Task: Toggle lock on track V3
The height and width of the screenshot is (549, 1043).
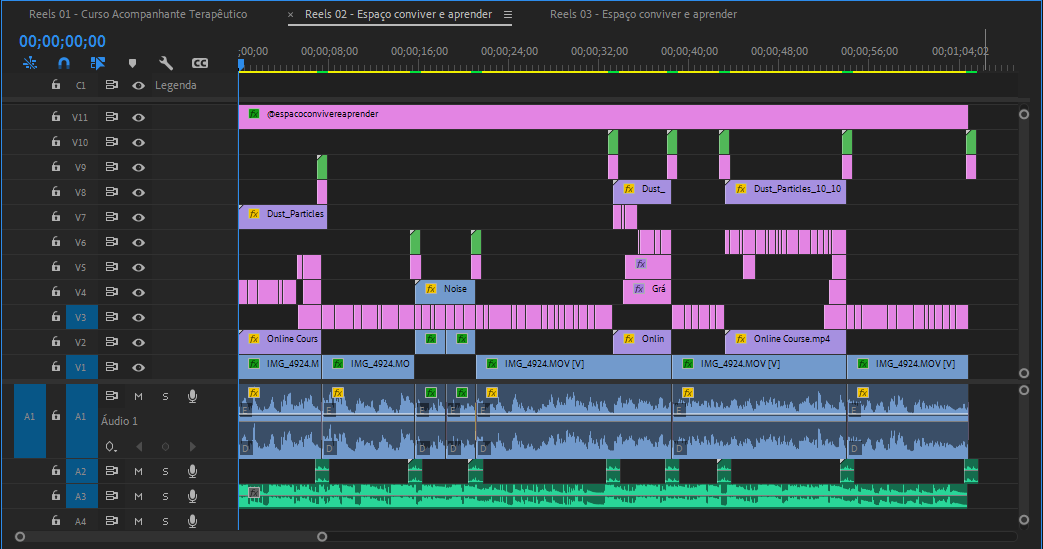Action: [56, 317]
